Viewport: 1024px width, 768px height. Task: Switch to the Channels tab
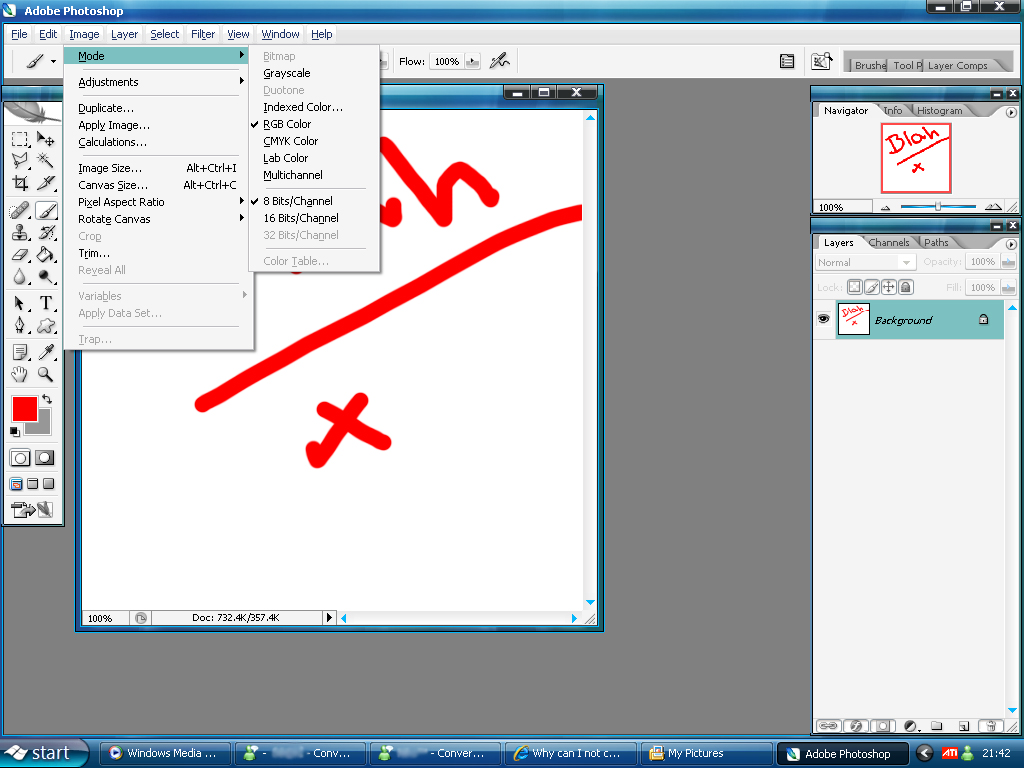click(889, 242)
